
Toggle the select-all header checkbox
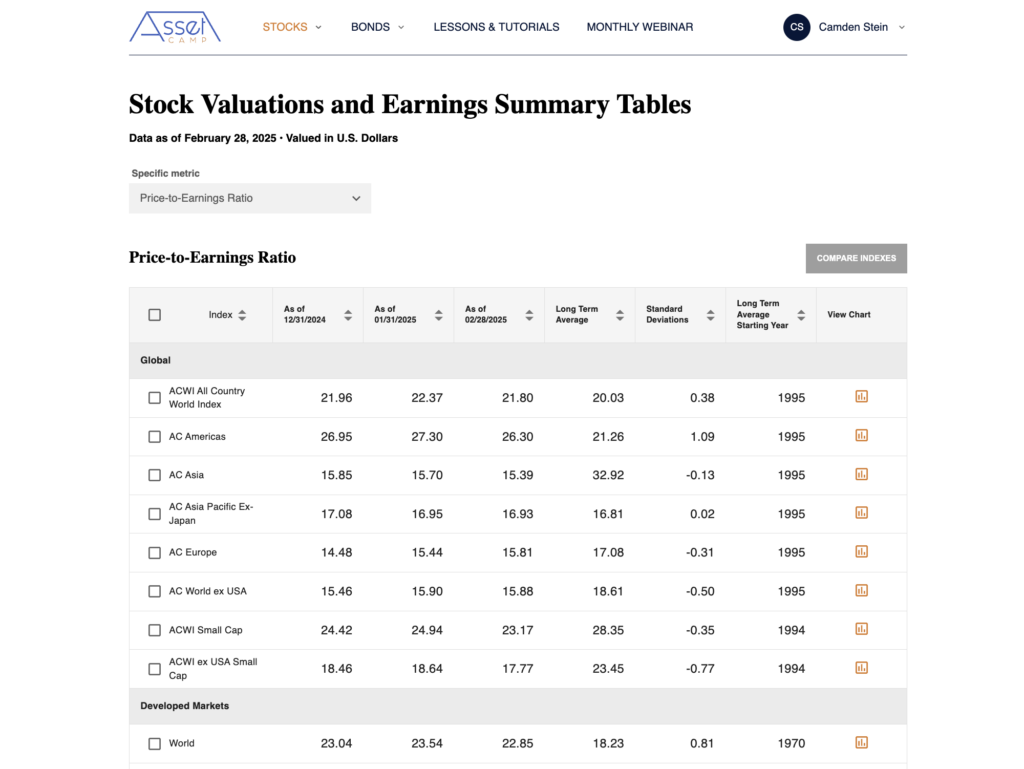click(155, 315)
